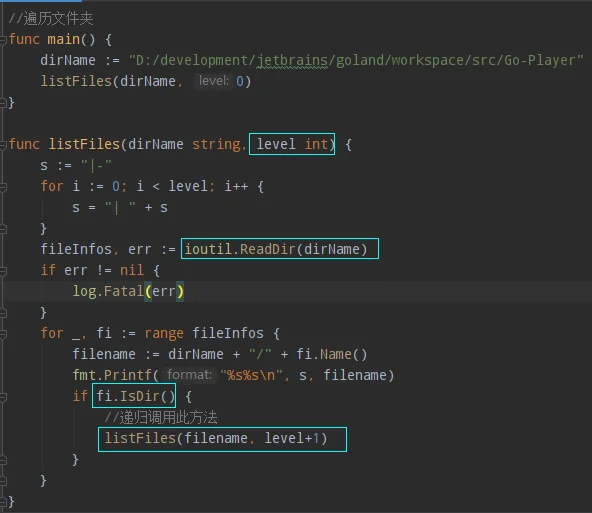Fold the 'if fi.IsDir()' block

[3, 397]
